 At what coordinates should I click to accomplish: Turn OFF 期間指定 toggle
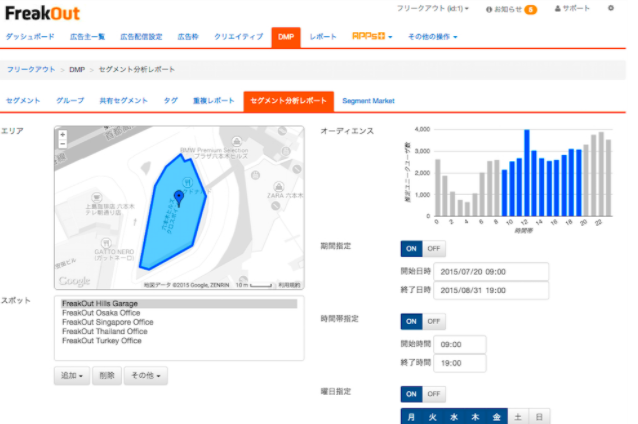[x=434, y=249]
